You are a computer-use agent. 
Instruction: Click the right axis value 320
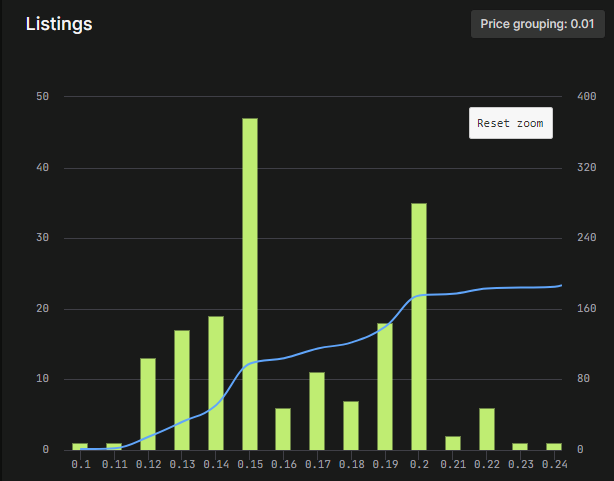[x=587, y=168]
